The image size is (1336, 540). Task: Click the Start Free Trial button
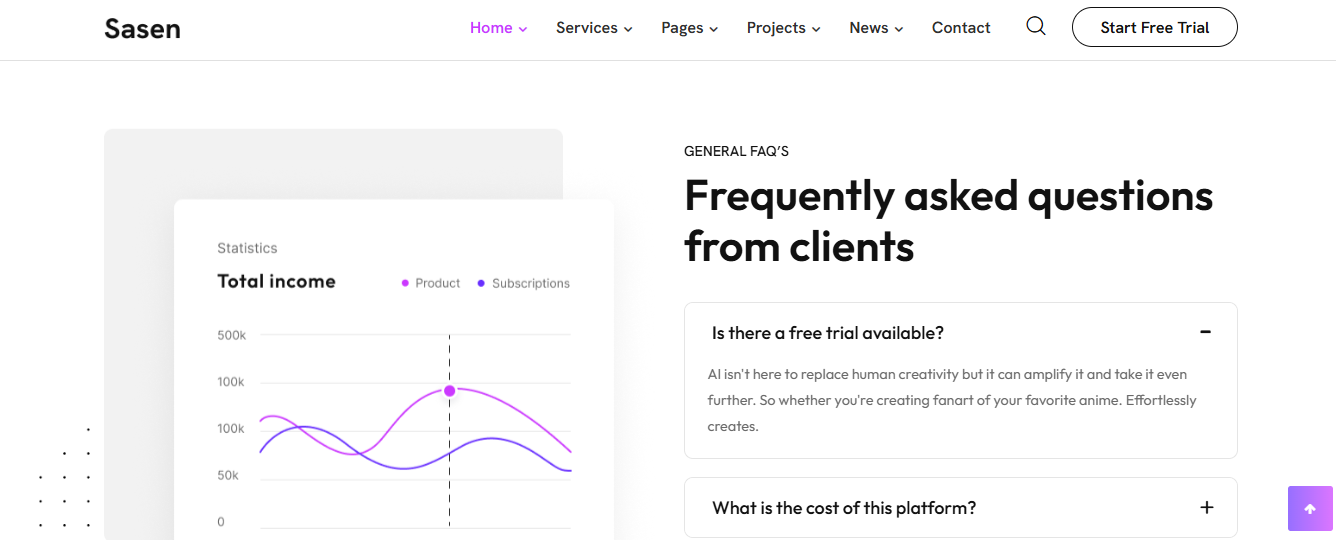(x=1155, y=27)
